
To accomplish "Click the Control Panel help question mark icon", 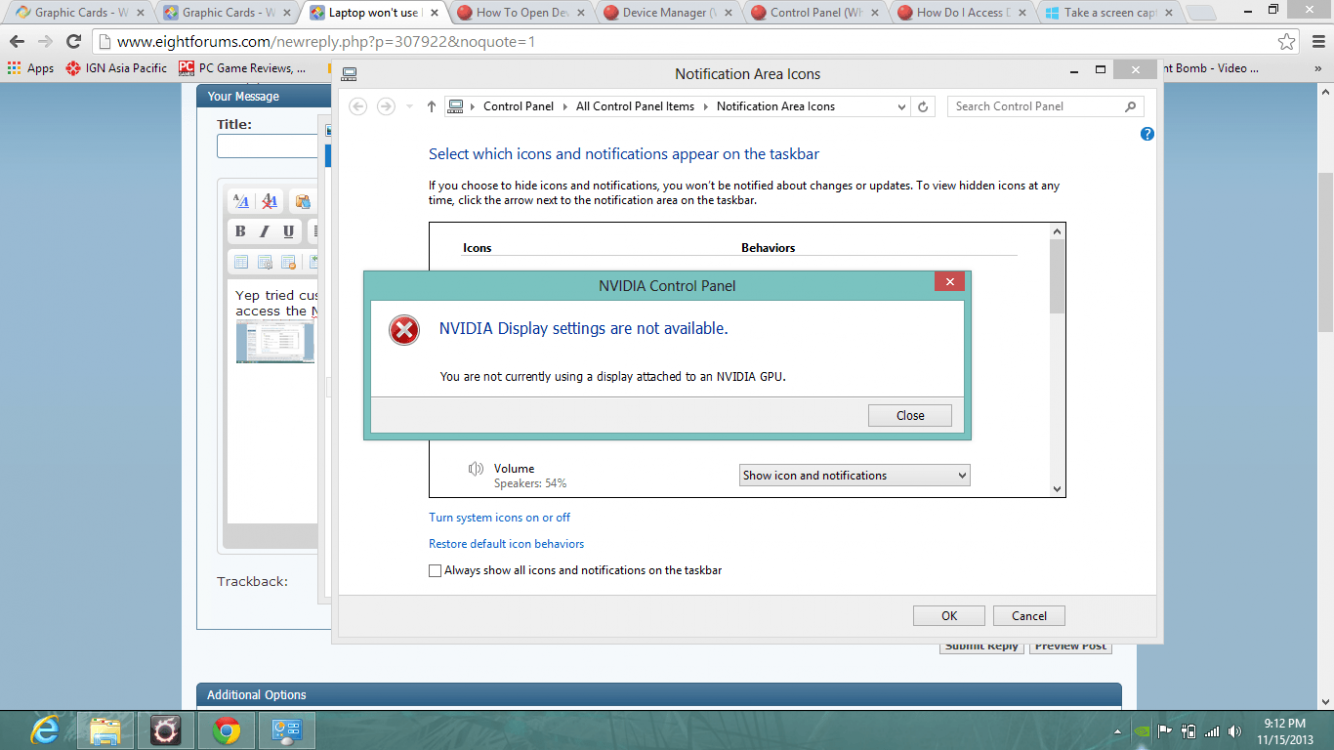I will click(x=1147, y=134).
